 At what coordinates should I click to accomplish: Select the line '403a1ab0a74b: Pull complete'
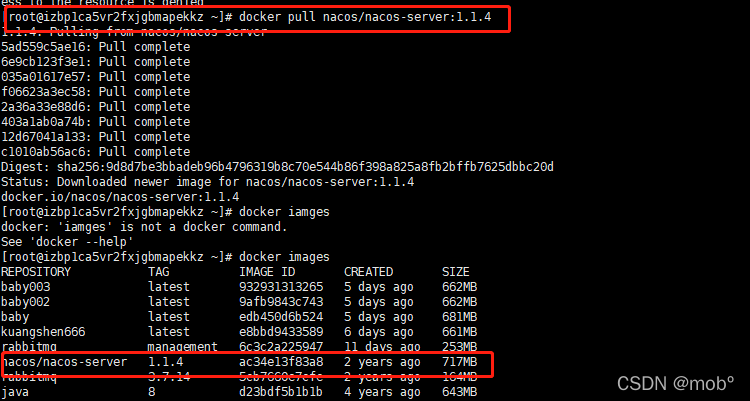coord(96,122)
